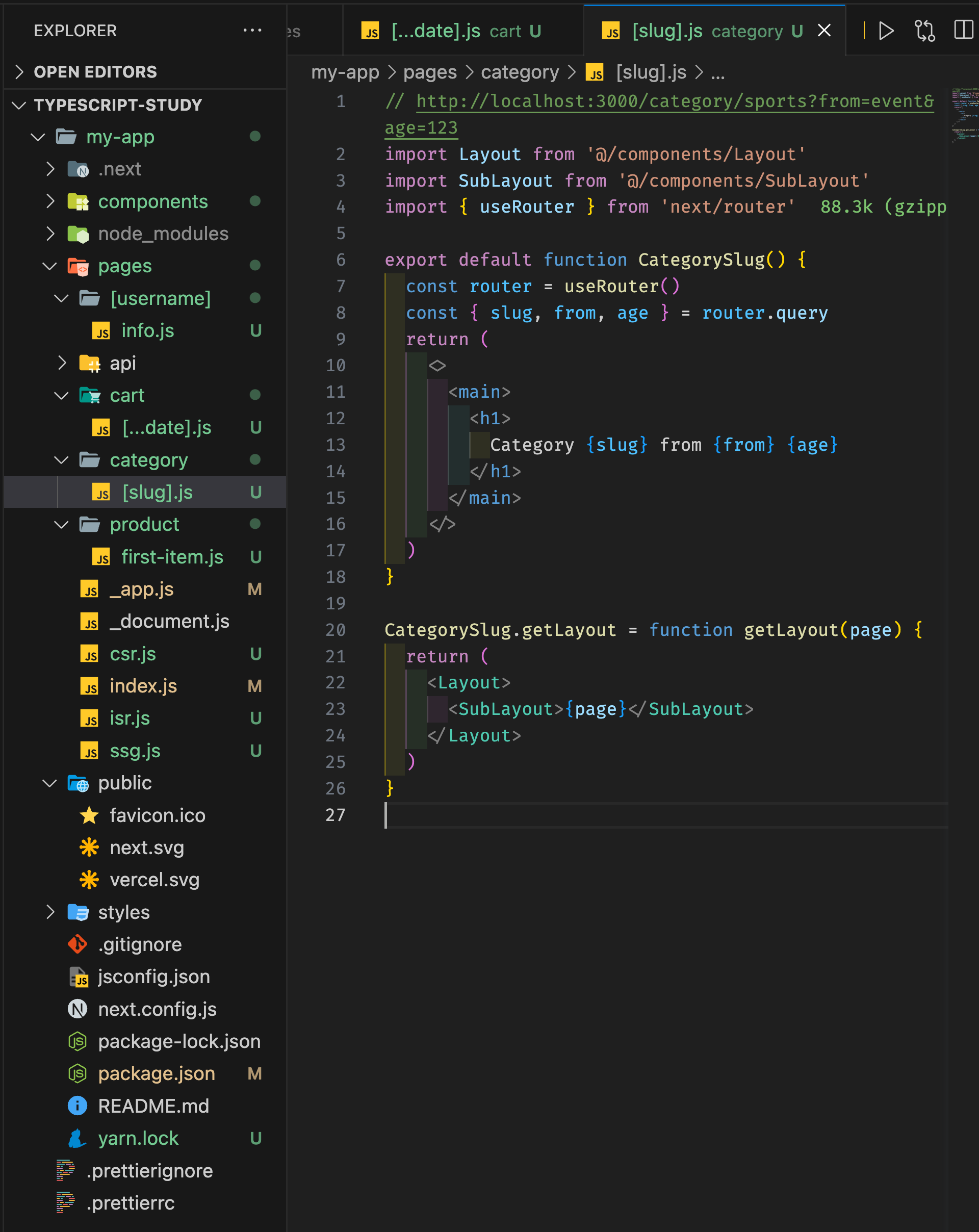The height and width of the screenshot is (1232, 979).
Task: Click the category breadcrumb segment
Action: [x=520, y=72]
